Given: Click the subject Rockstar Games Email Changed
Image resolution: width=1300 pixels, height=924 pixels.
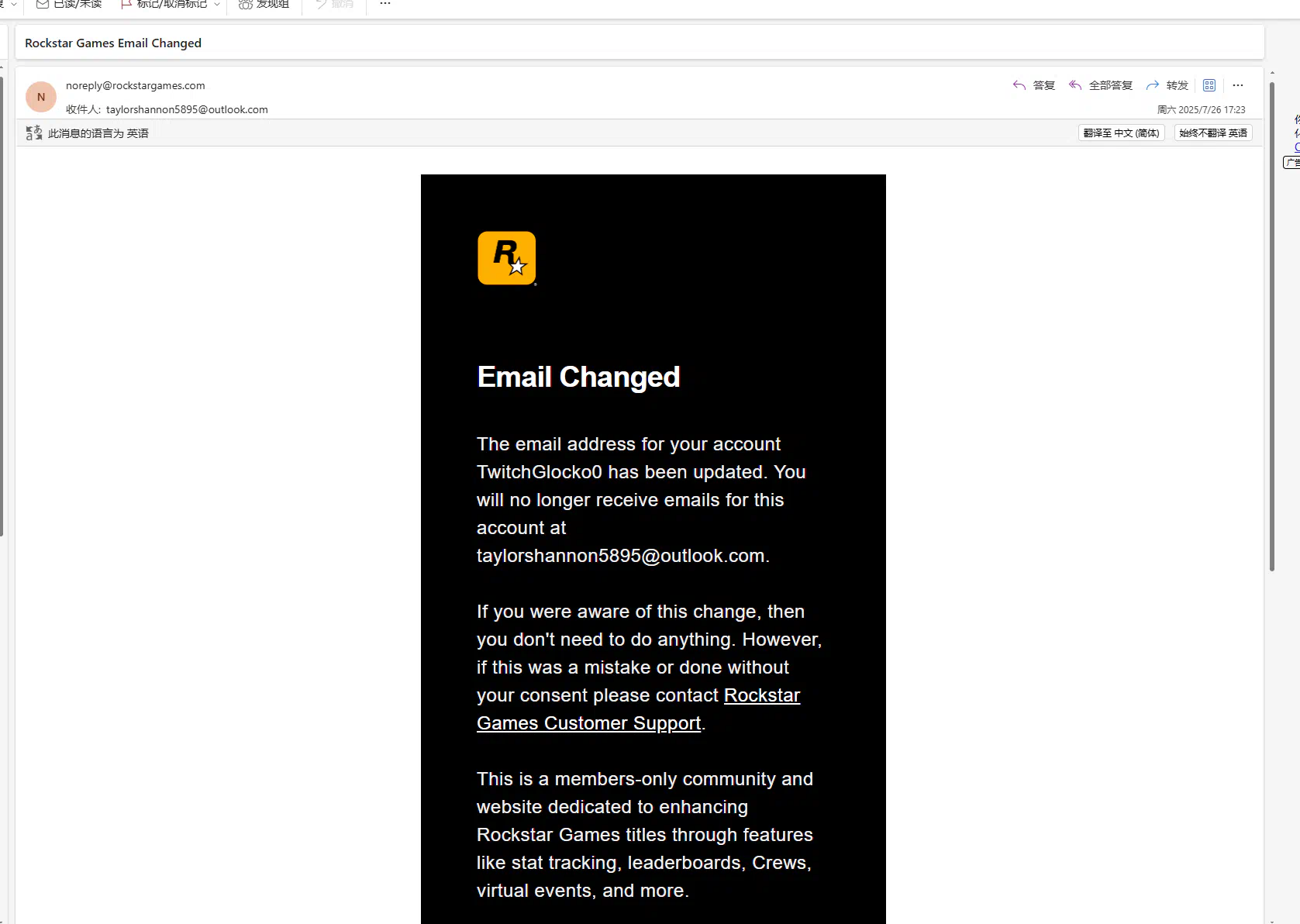Looking at the screenshot, I should [113, 43].
